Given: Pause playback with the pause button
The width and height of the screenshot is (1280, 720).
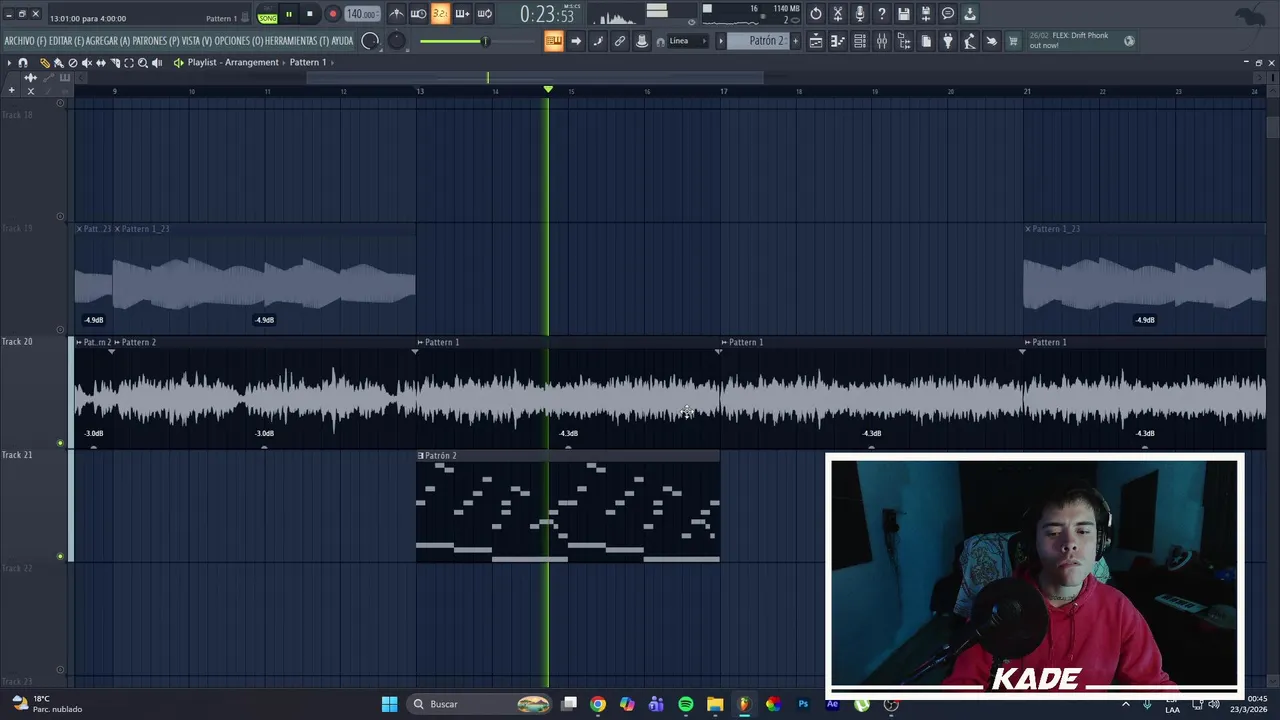Looking at the screenshot, I should pyautogui.click(x=288, y=14).
